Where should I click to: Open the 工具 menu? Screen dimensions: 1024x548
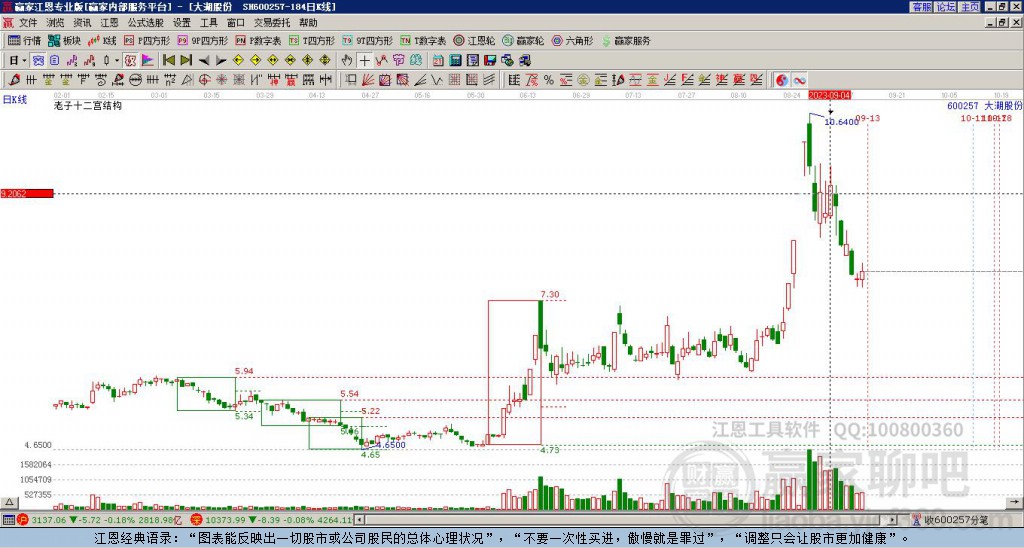[x=209, y=23]
